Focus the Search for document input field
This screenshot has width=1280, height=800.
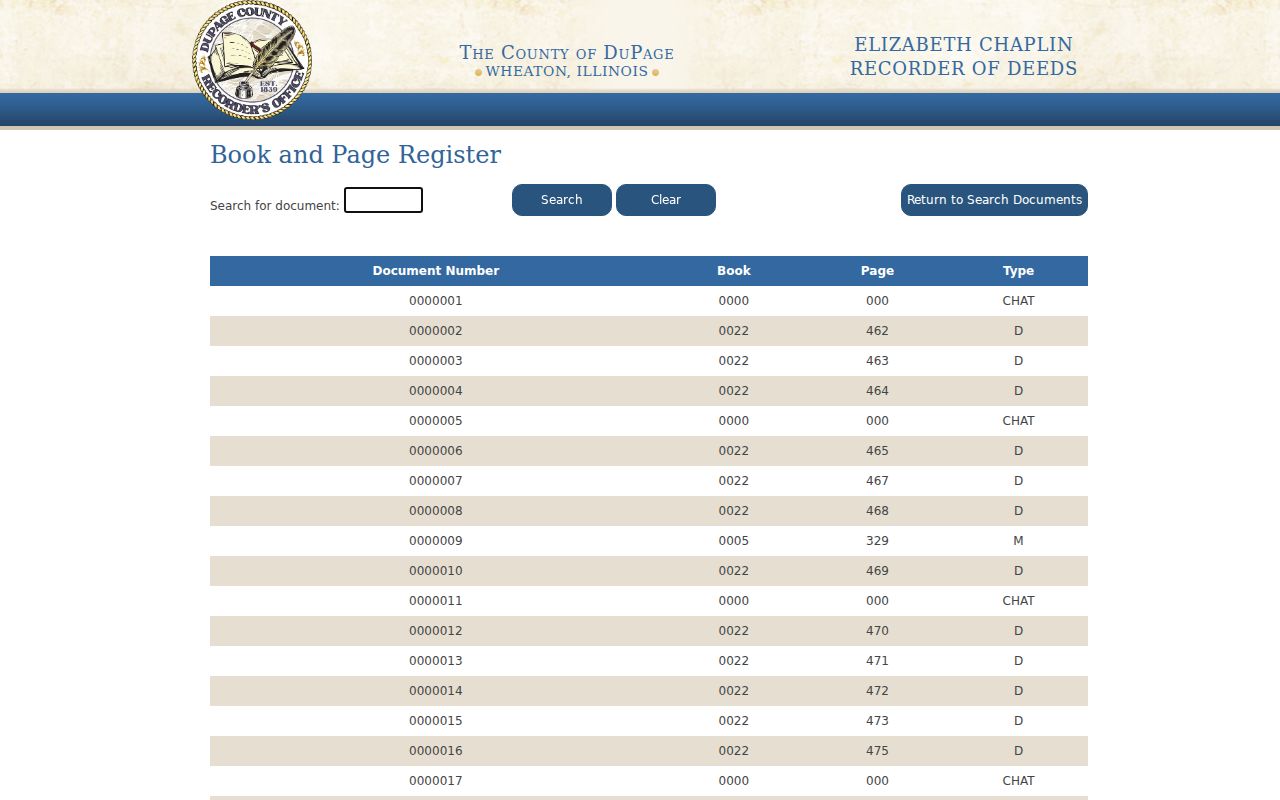(383, 200)
